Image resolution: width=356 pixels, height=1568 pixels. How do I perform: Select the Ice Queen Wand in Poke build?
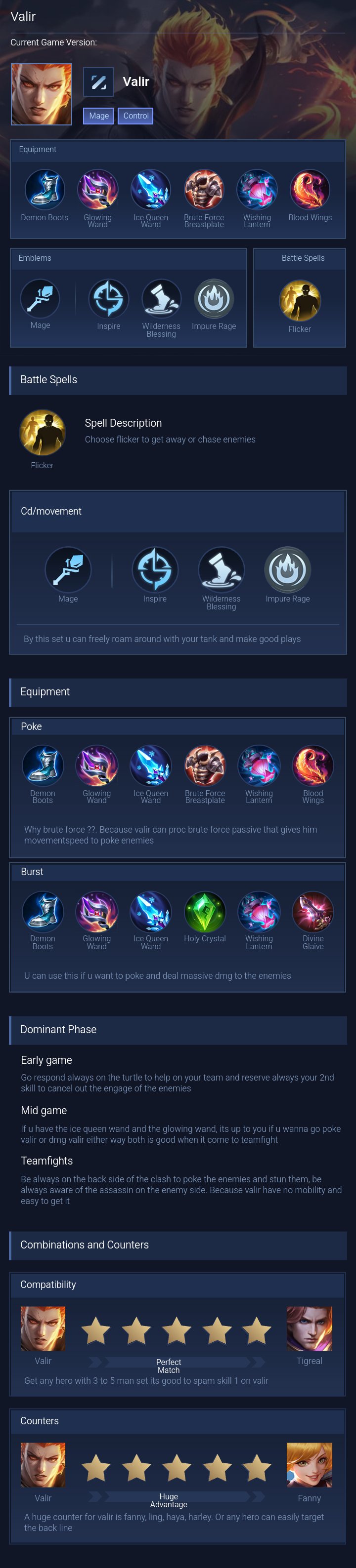(x=151, y=766)
